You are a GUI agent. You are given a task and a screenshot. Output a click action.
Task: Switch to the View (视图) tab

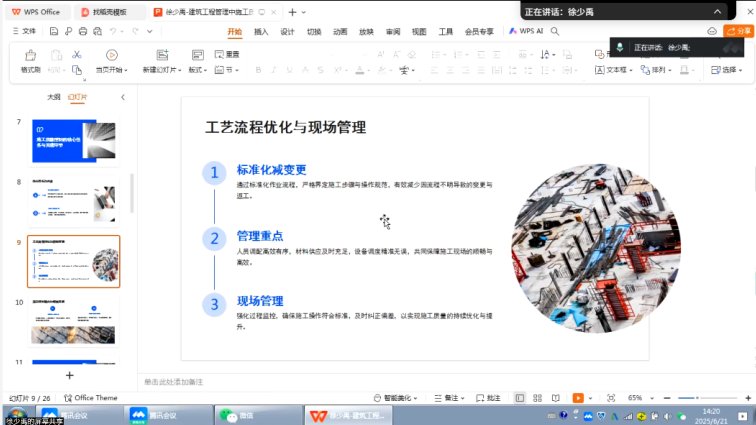(x=419, y=32)
